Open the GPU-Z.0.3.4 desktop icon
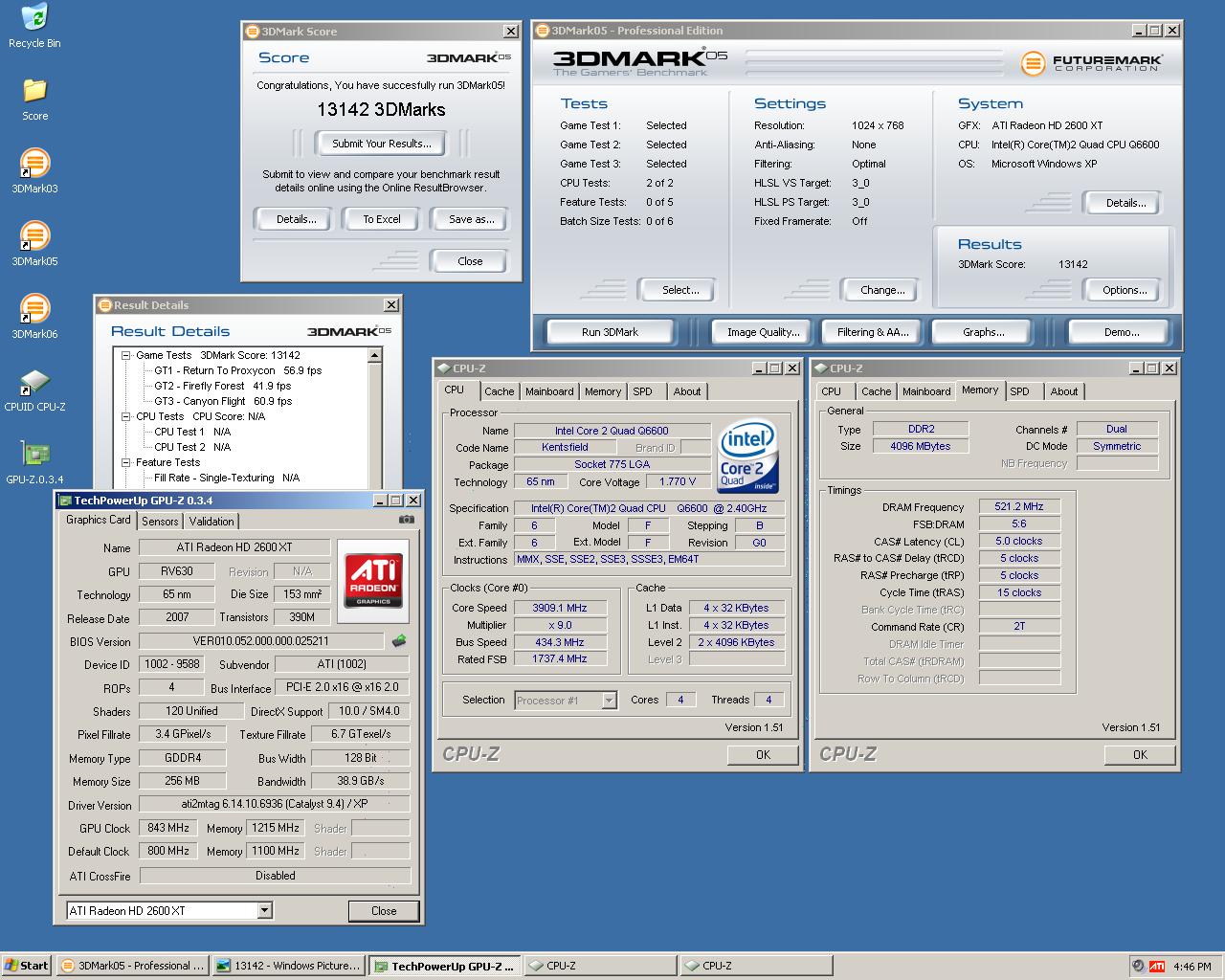 (34, 462)
